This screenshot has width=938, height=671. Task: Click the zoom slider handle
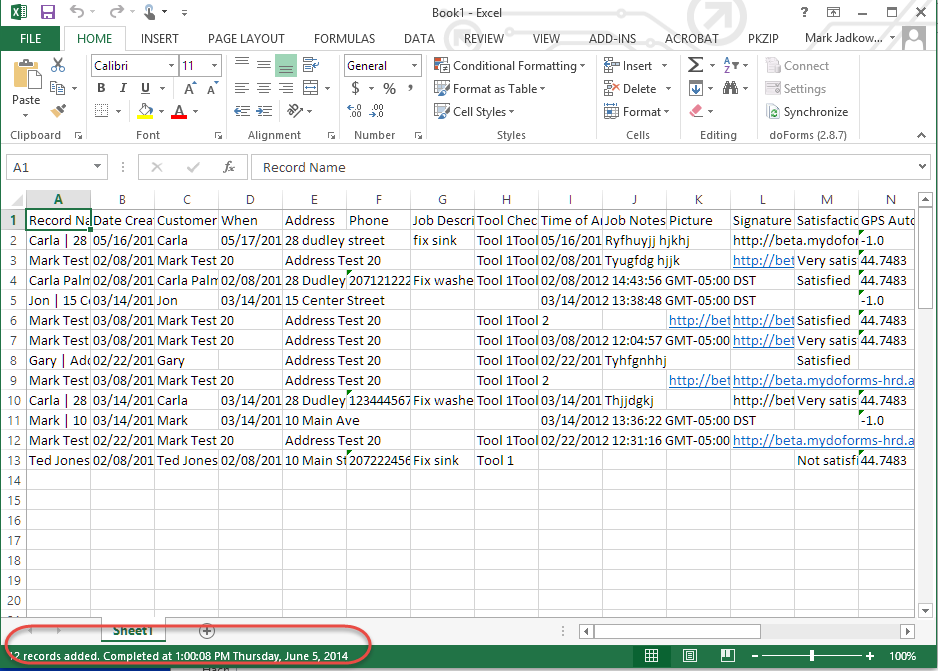812,656
